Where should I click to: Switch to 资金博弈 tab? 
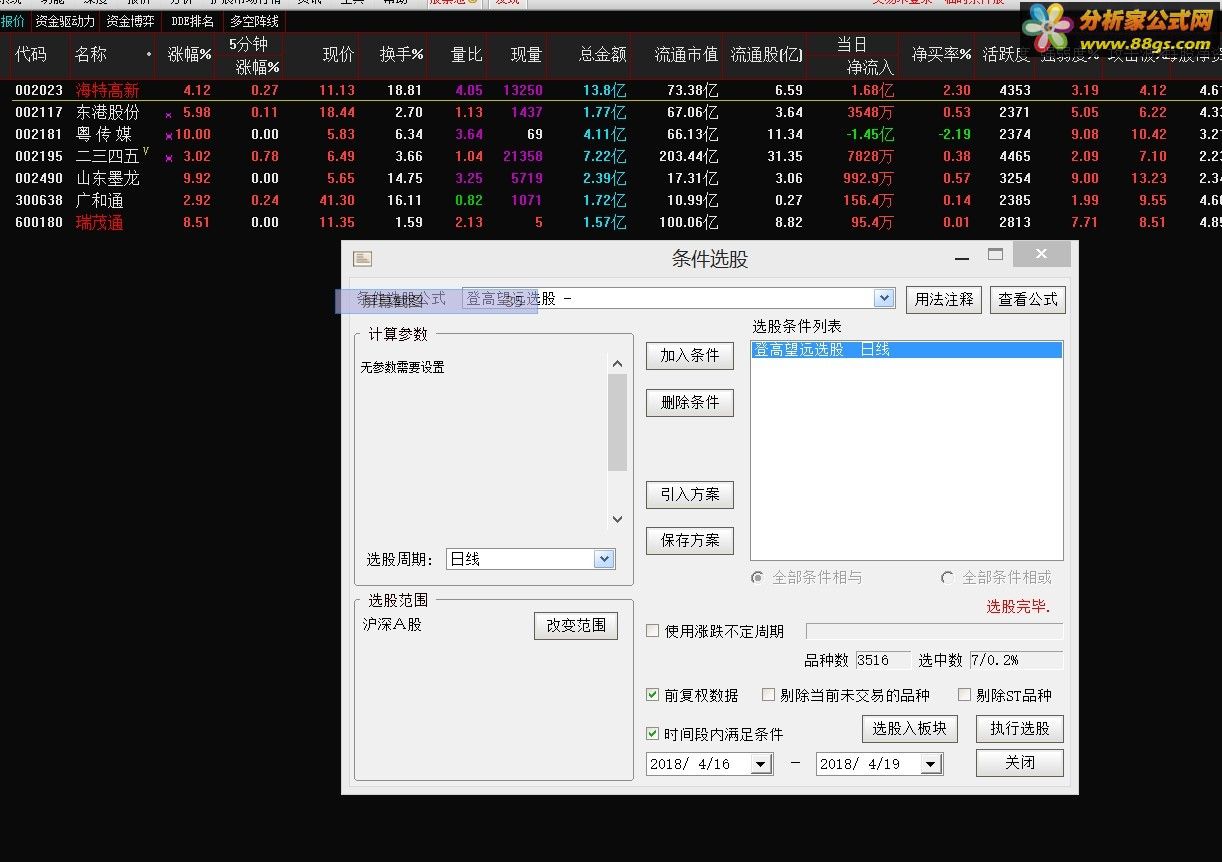[x=130, y=21]
